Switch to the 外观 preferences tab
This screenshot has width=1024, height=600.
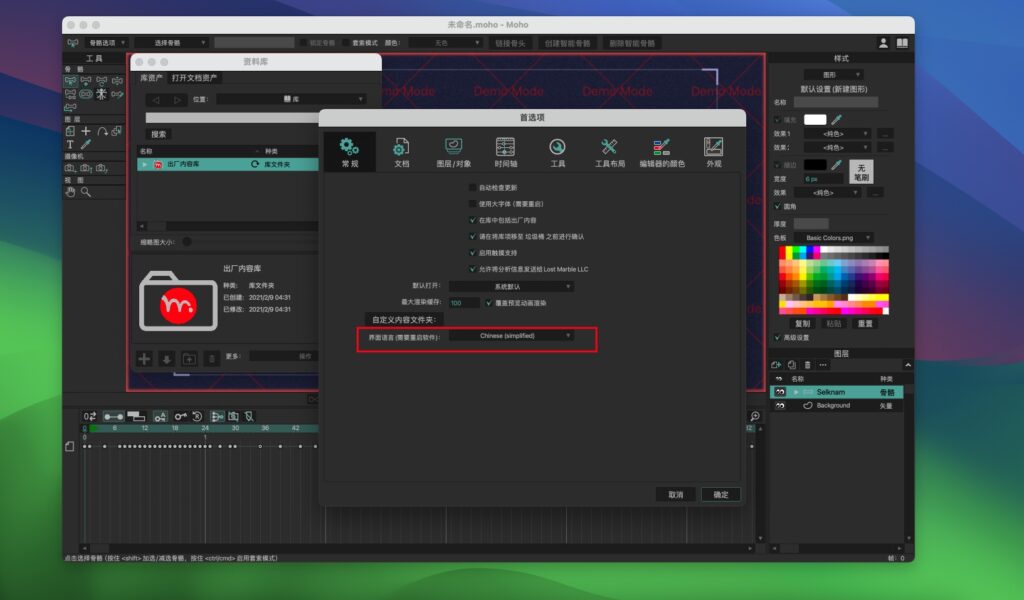point(712,152)
